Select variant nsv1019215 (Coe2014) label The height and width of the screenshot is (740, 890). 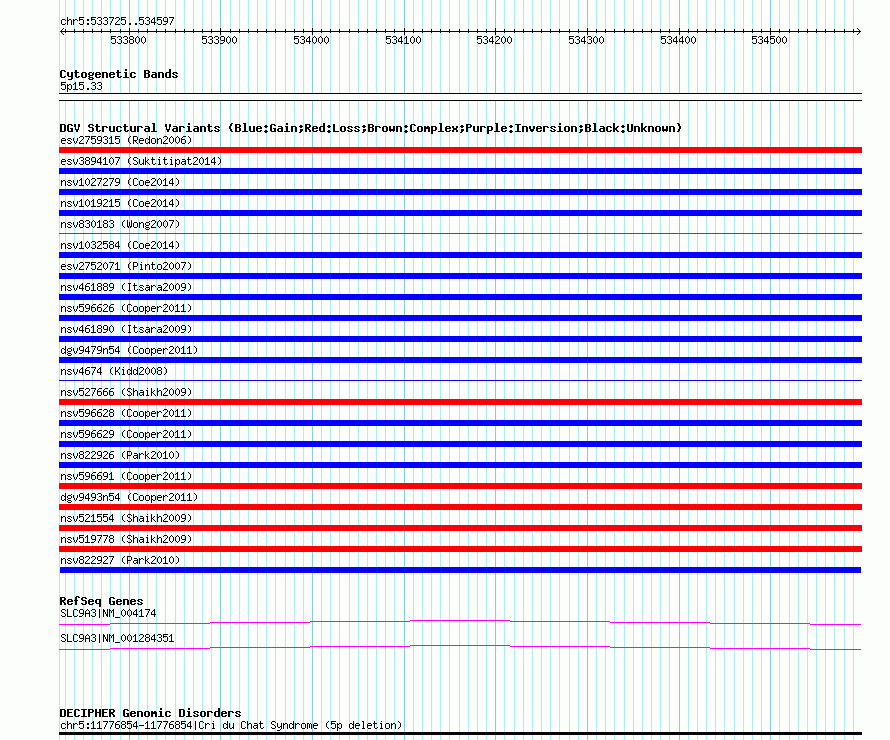pyautogui.click(x=120, y=203)
